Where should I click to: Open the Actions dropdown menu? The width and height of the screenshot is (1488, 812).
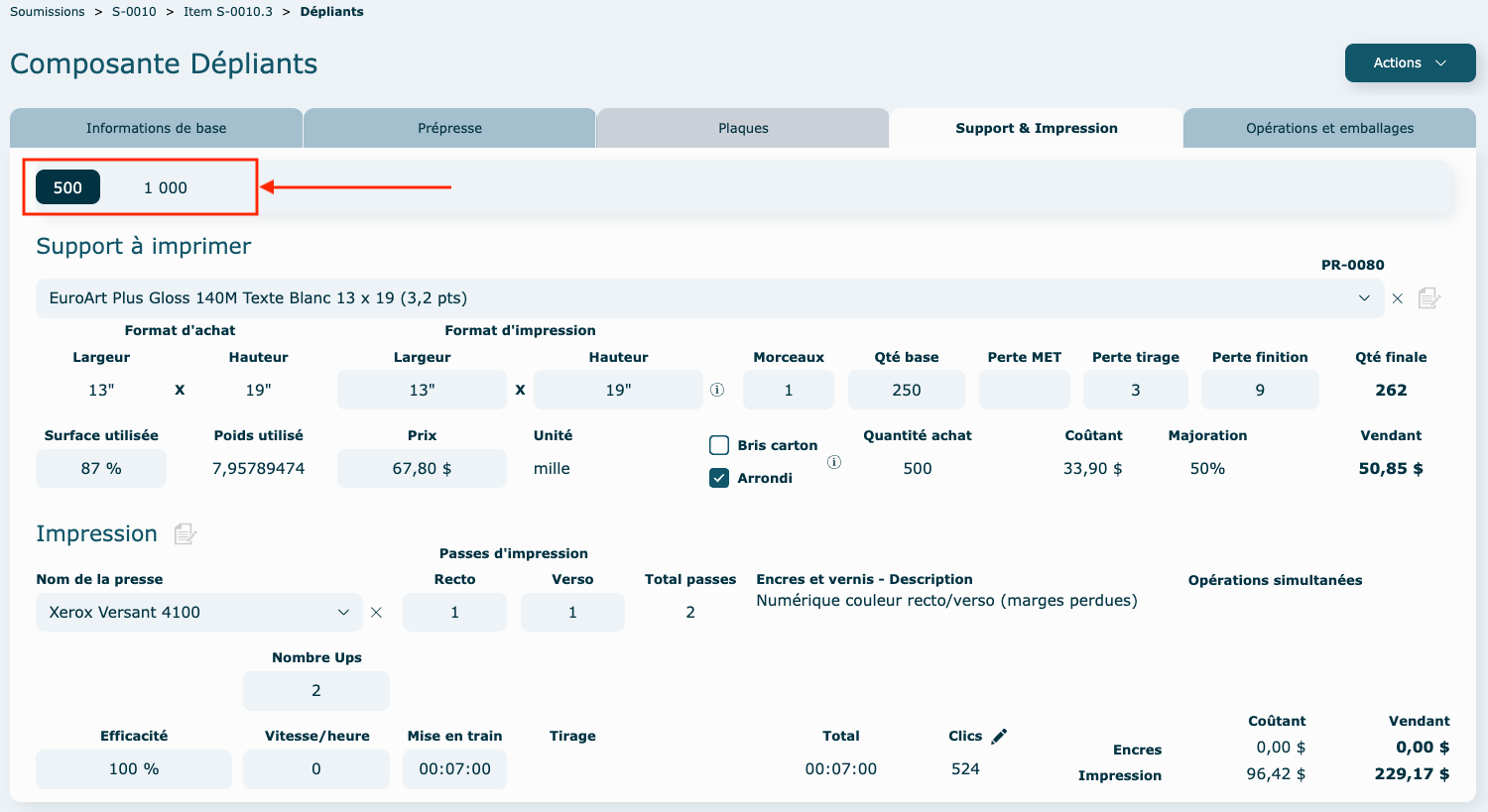coord(1410,62)
